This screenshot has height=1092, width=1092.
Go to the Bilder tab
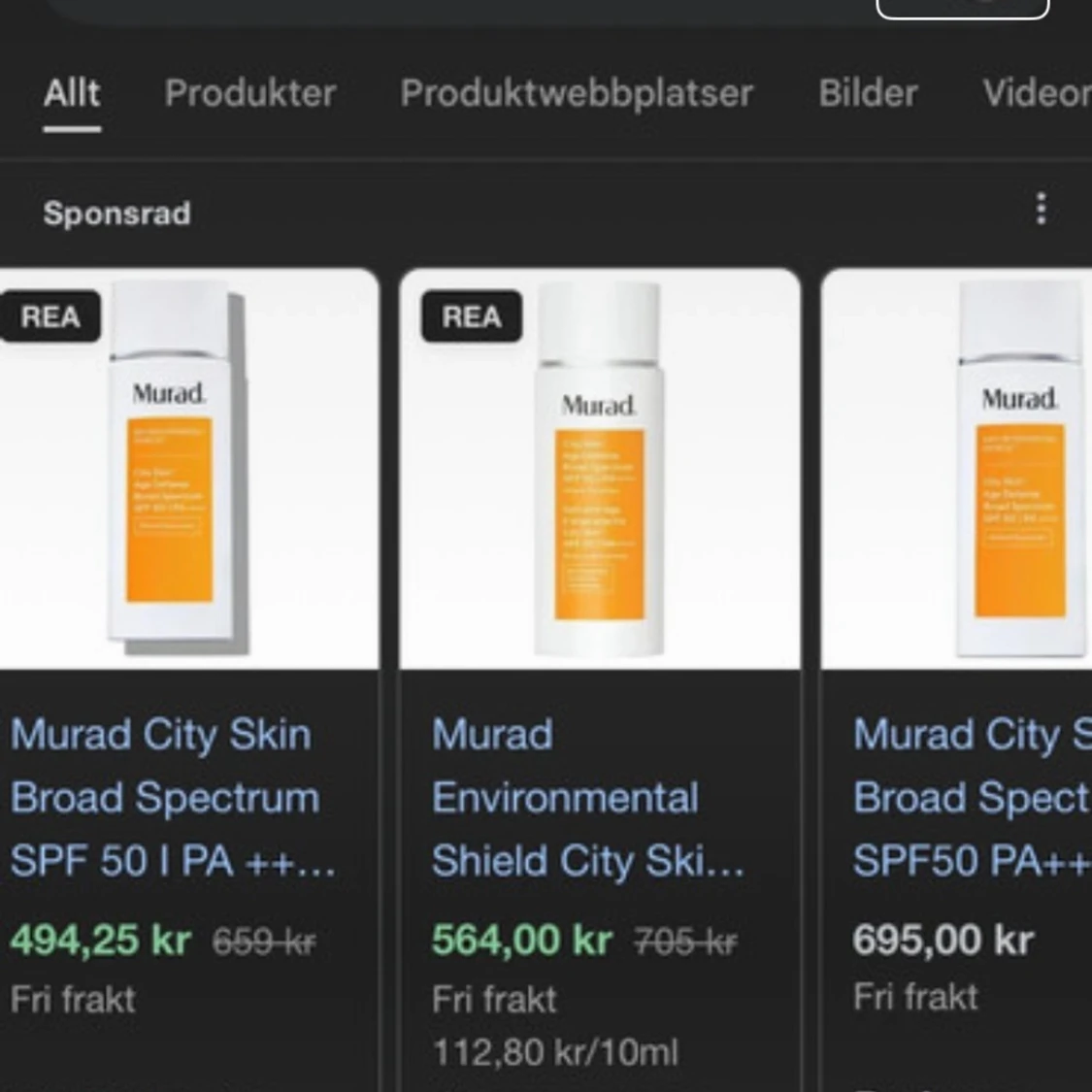pyautogui.click(x=868, y=93)
